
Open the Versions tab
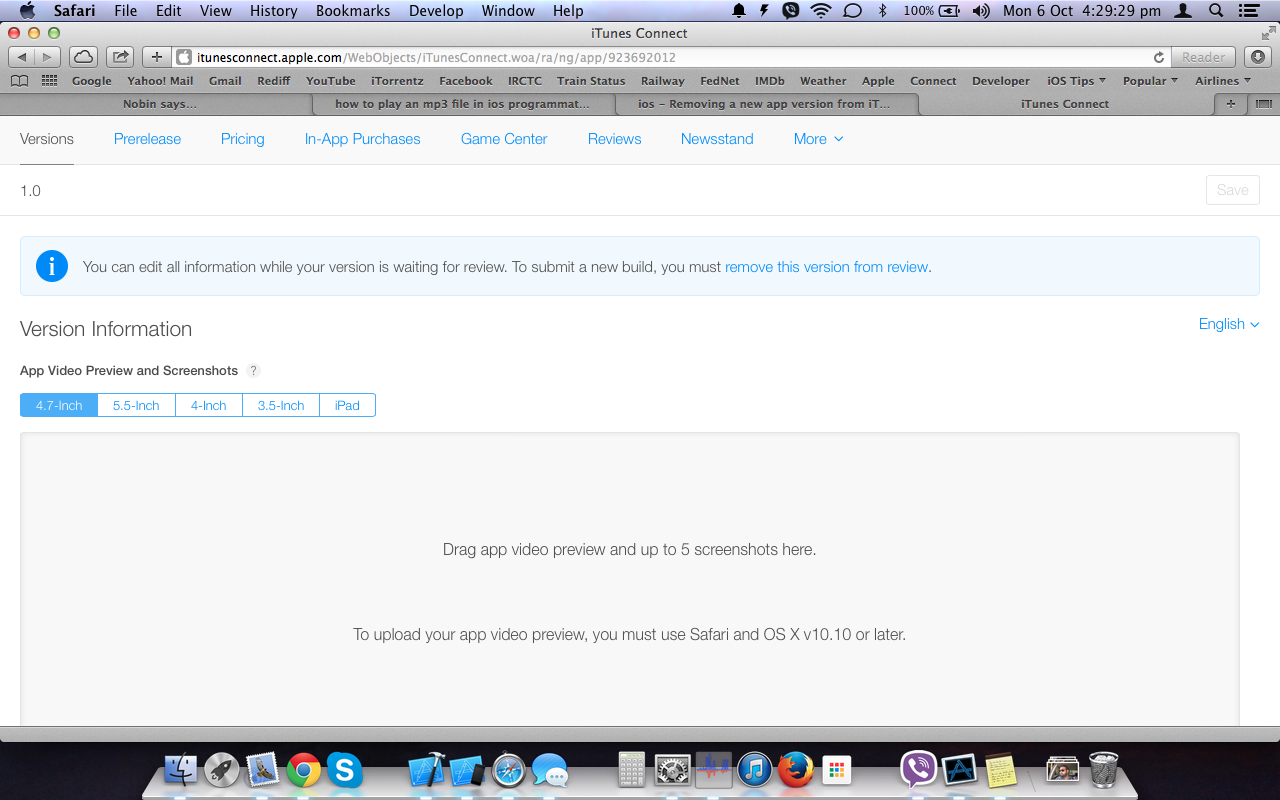point(47,139)
